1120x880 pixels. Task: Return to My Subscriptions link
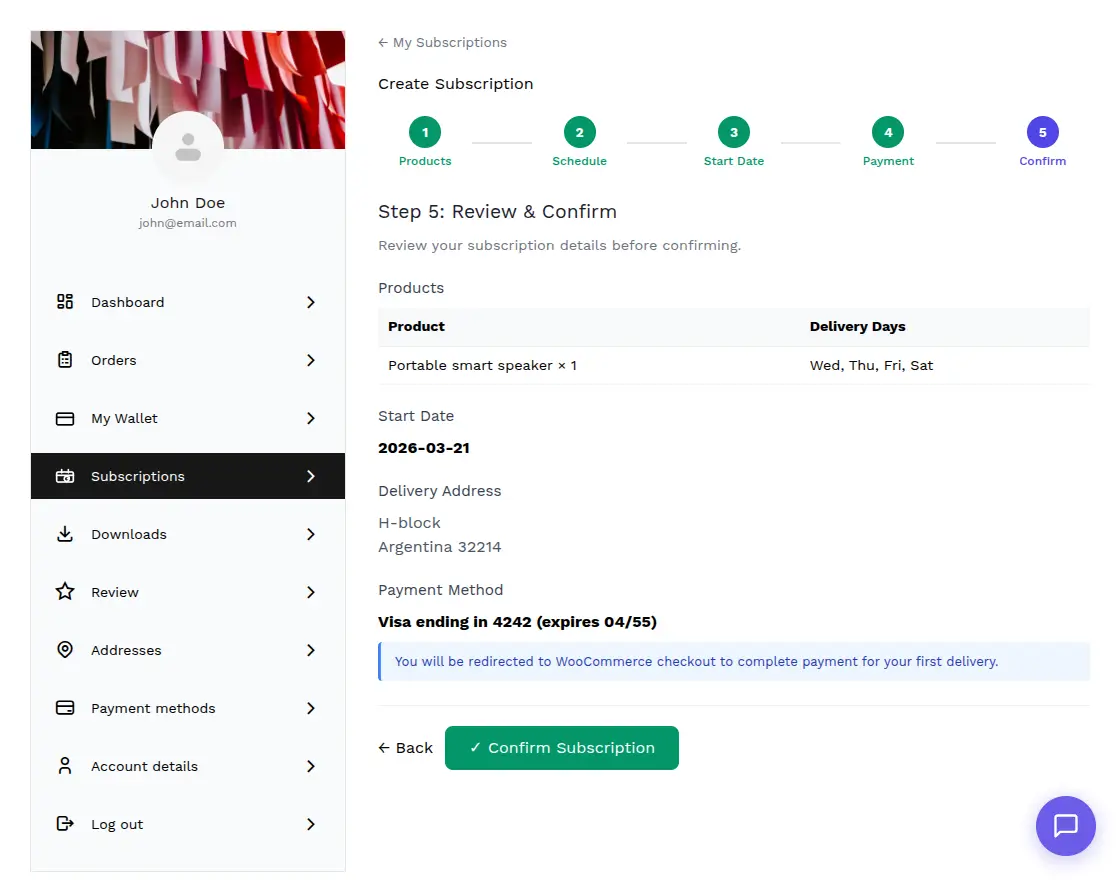click(x=442, y=43)
